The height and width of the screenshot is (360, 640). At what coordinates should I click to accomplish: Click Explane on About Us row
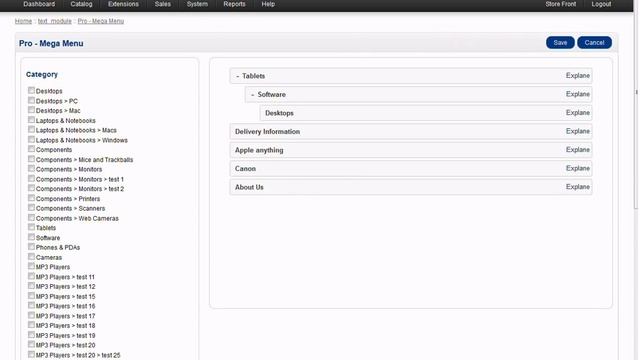click(578, 187)
